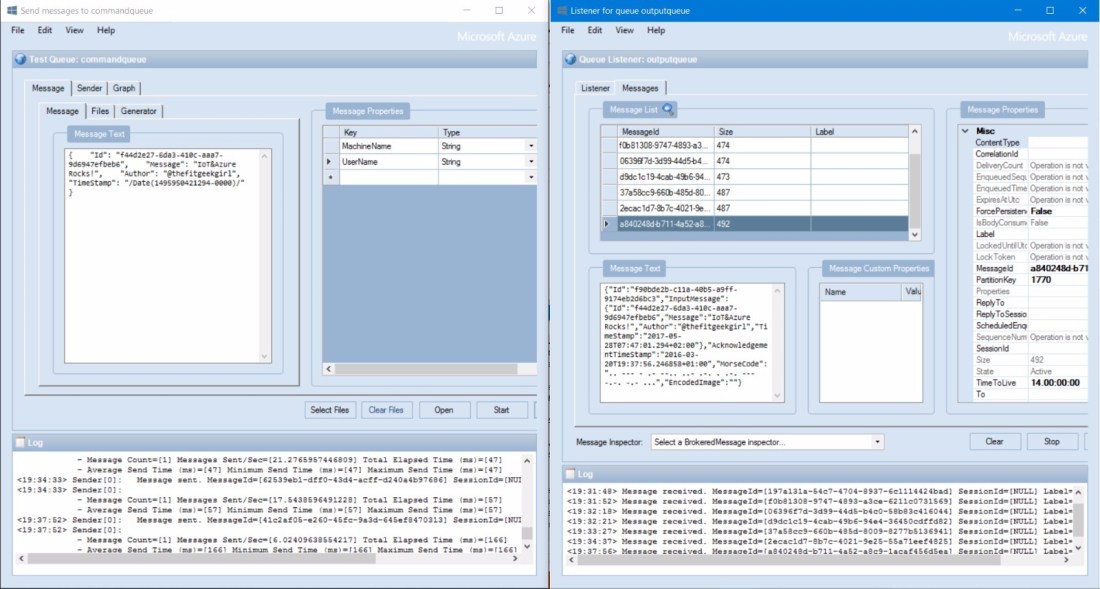
Task: Collapse the Misc category in Message Properties
Action: pyautogui.click(x=966, y=131)
